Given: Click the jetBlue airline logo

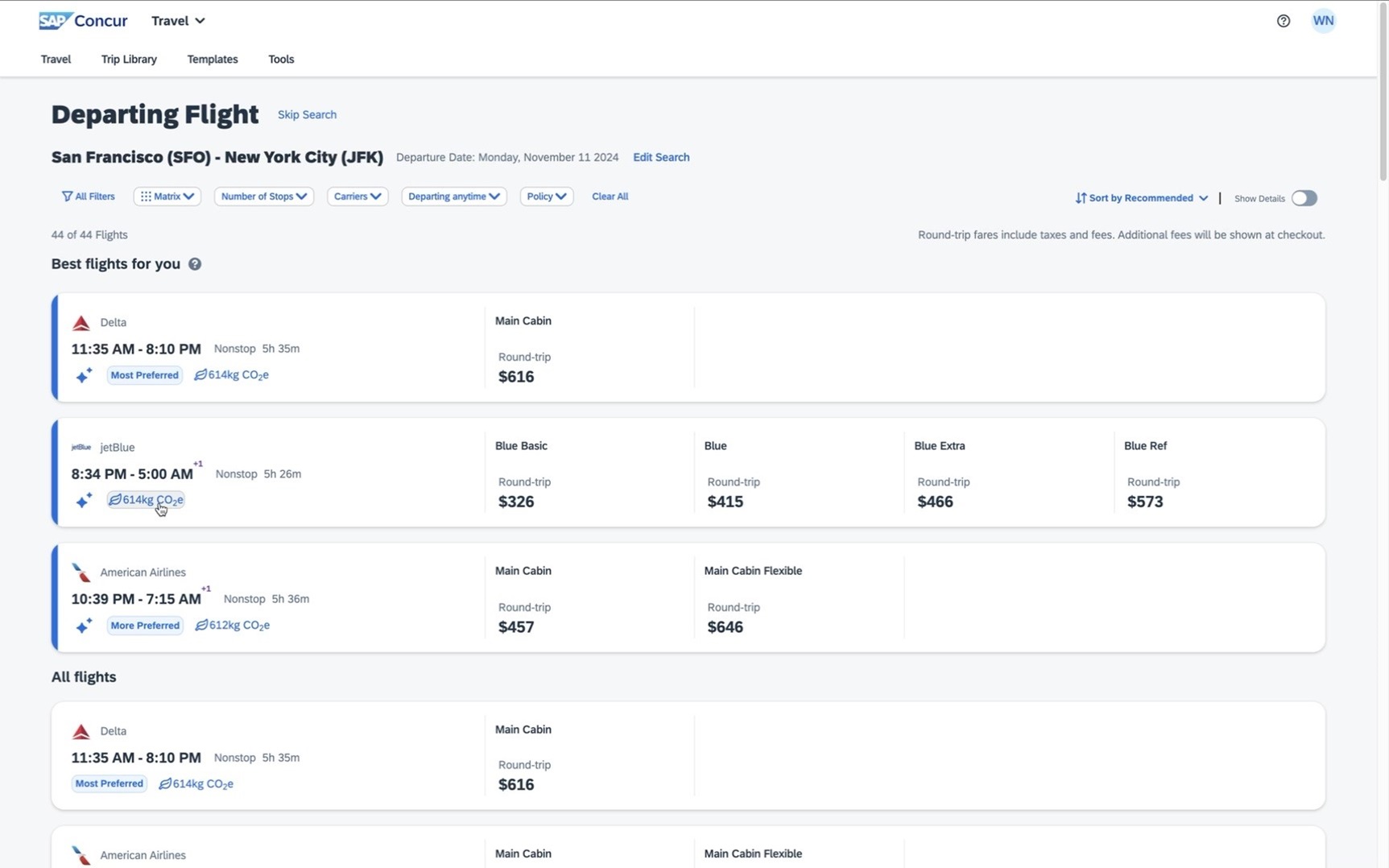Looking at the screenshot, I should tap(81, 447).
